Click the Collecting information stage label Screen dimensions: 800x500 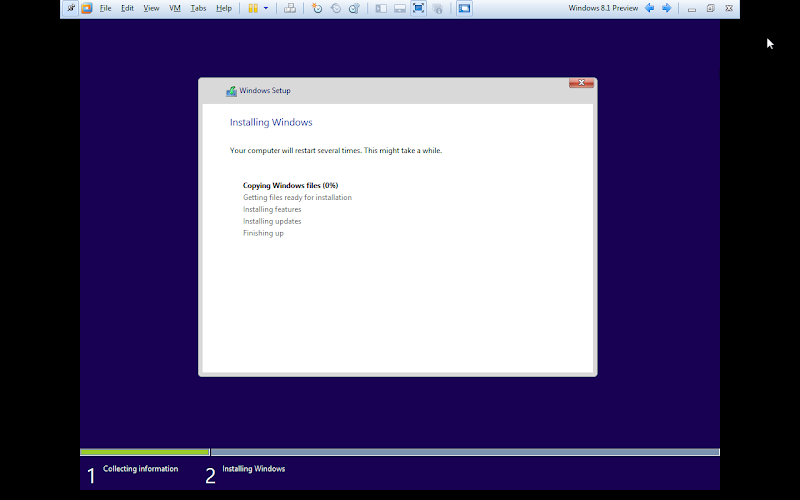(140, 469)
